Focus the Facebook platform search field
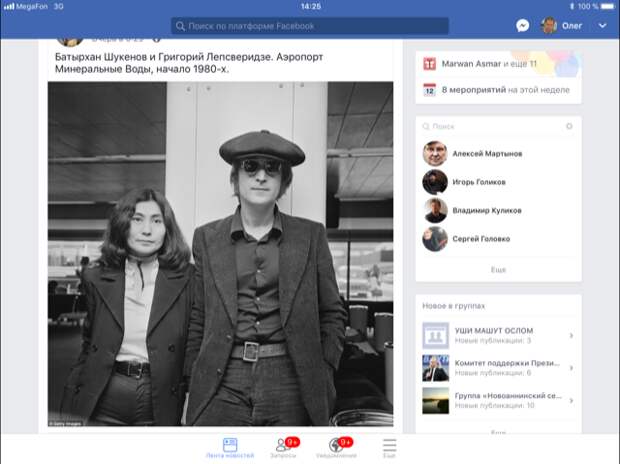The height and width of the screenshot is (464, 620). click(310, 26)
